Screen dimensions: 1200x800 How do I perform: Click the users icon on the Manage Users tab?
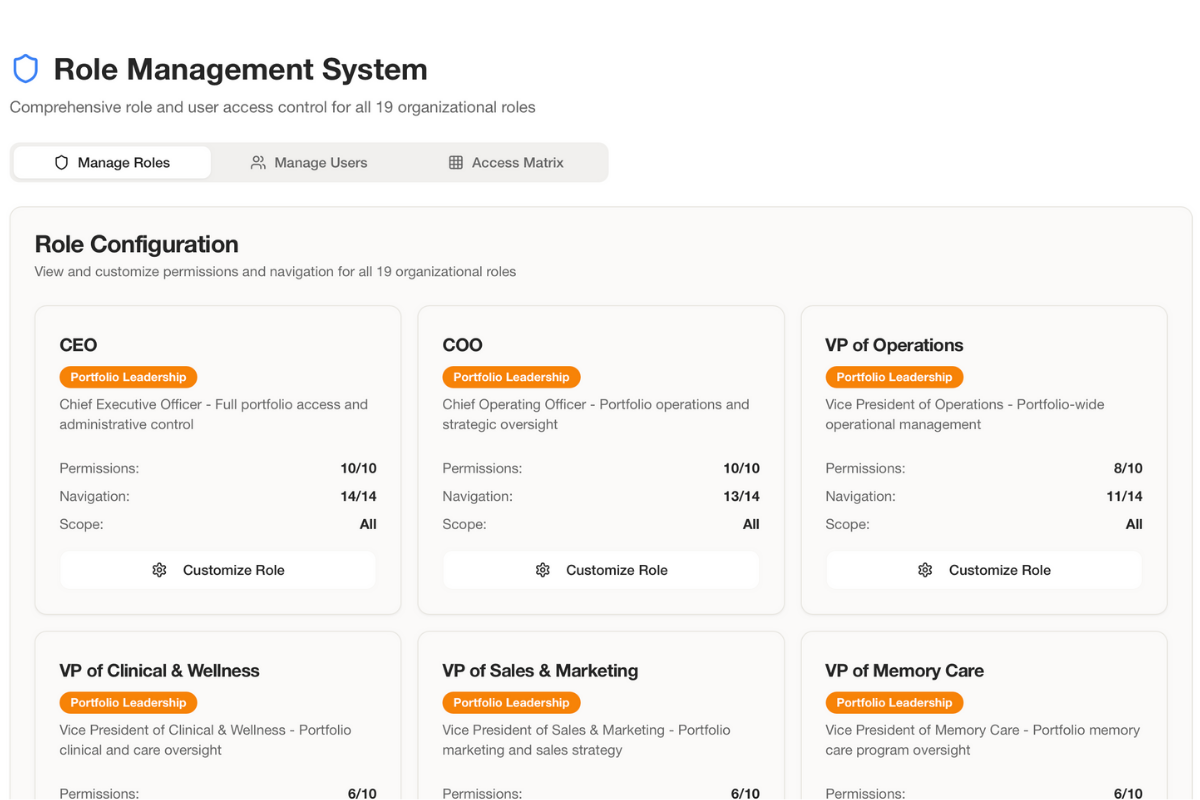coord(258,161)
